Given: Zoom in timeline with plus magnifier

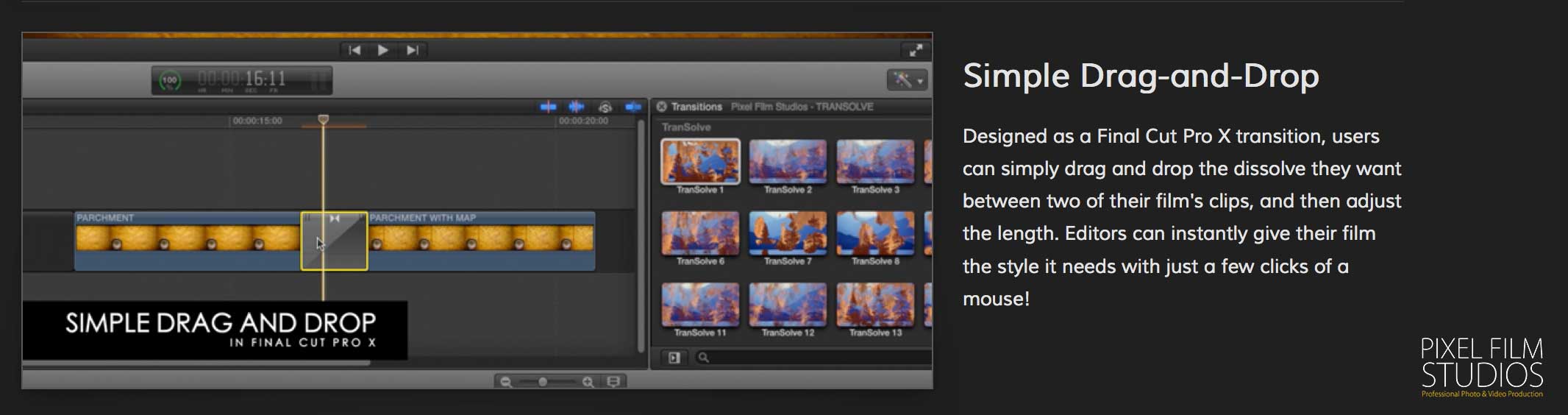Looking at the screenshot, I should click(x=588, y=382).
